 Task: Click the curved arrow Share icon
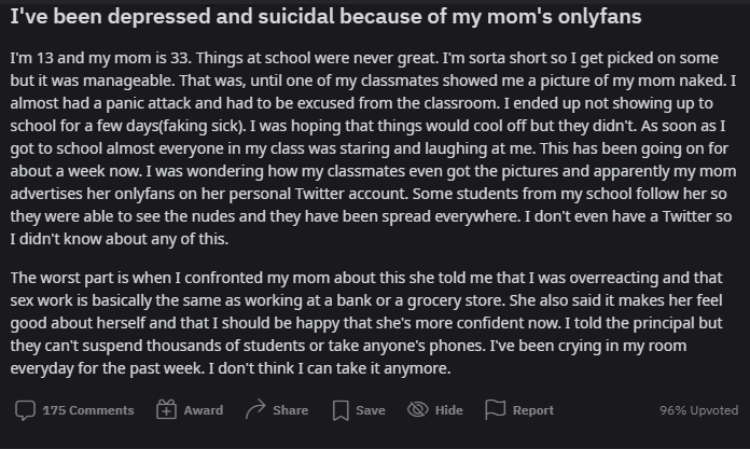click(255, 409)
